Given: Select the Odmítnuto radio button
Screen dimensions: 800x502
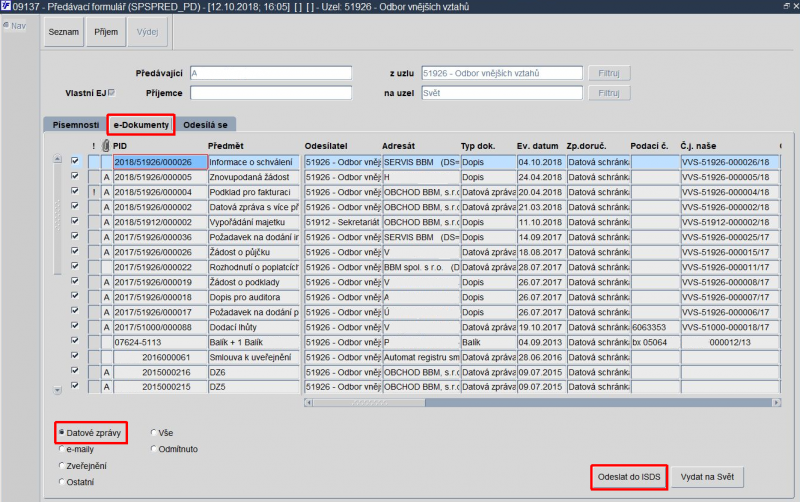Looking at the screenshot, I should [x=153, y=449].
